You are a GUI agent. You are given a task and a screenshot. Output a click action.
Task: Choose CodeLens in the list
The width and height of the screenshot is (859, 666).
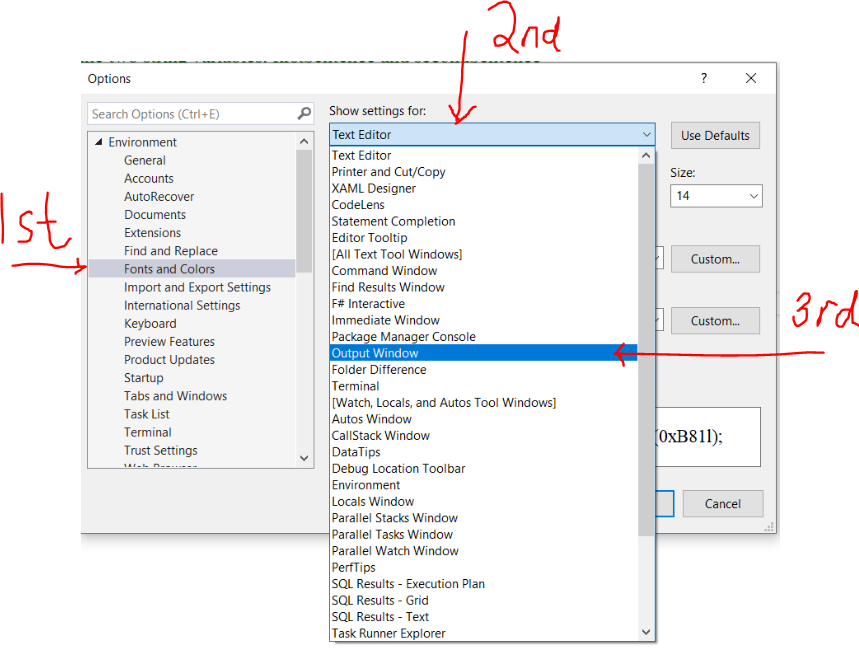click(x=484, y=205)
